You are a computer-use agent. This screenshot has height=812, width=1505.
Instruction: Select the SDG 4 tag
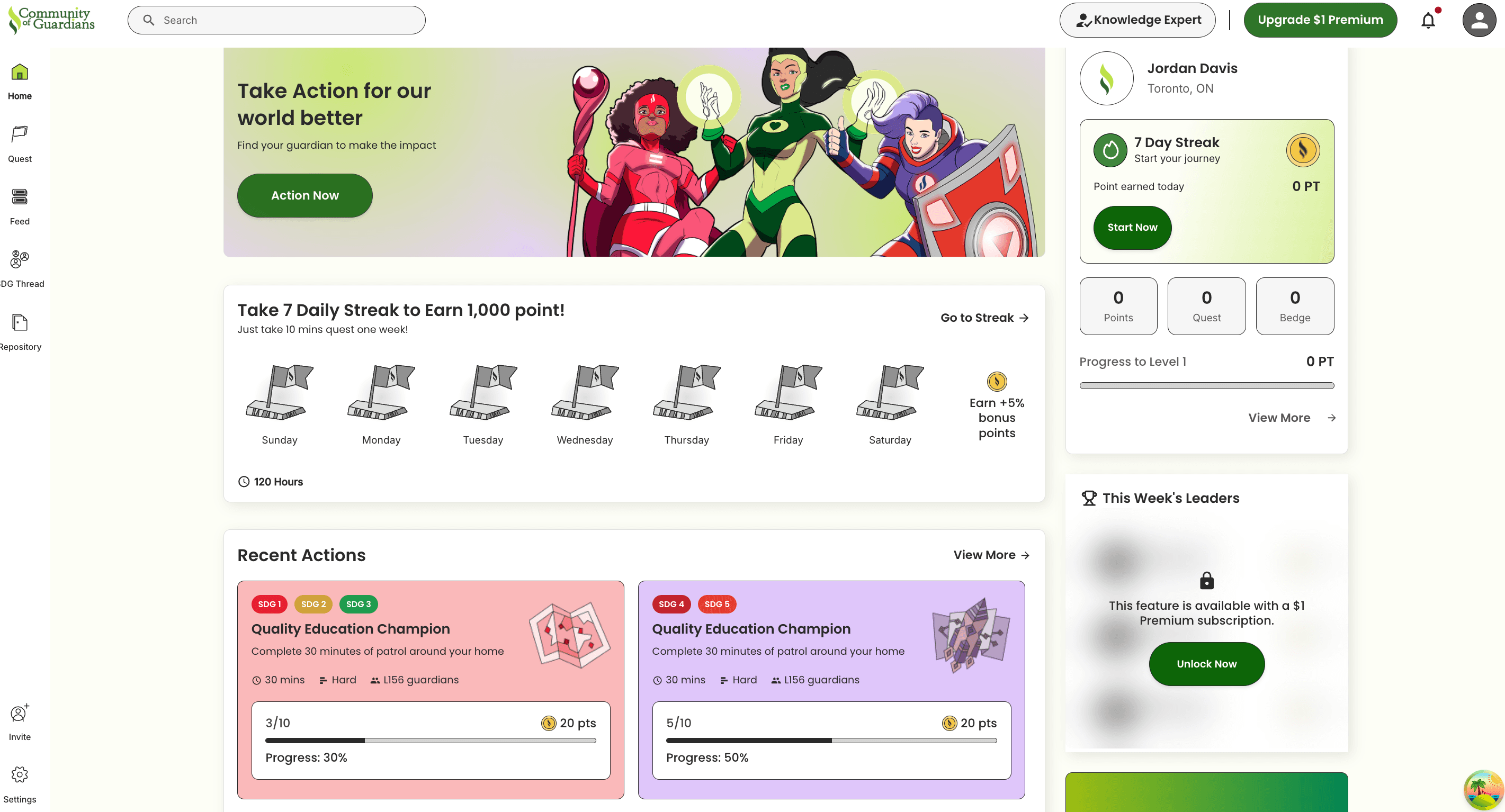671,604
